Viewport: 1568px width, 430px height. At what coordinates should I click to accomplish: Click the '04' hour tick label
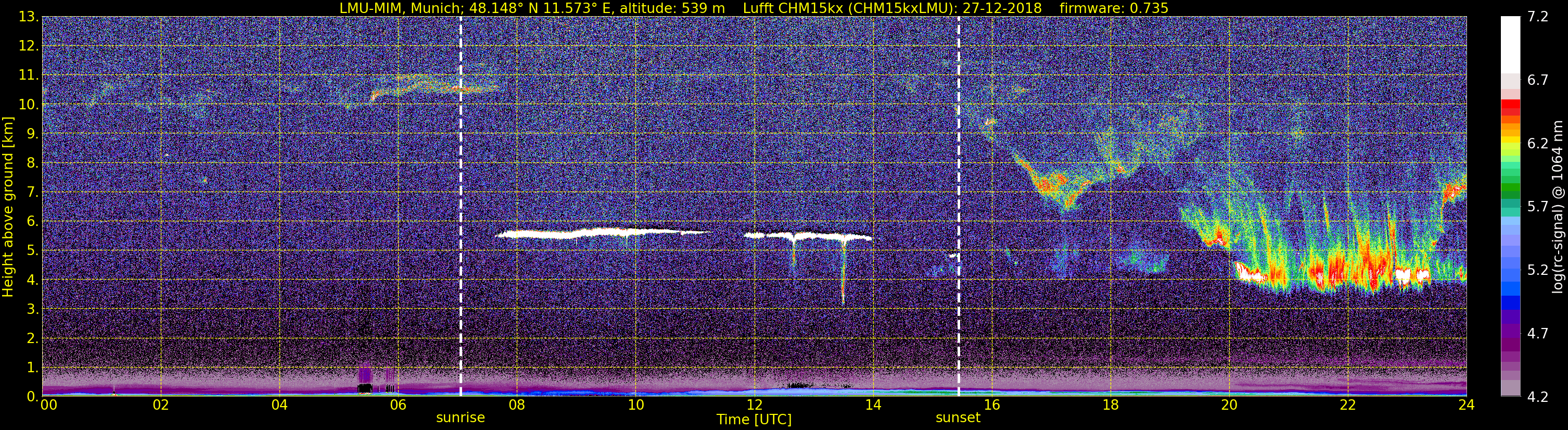click(x=279, y=405)
